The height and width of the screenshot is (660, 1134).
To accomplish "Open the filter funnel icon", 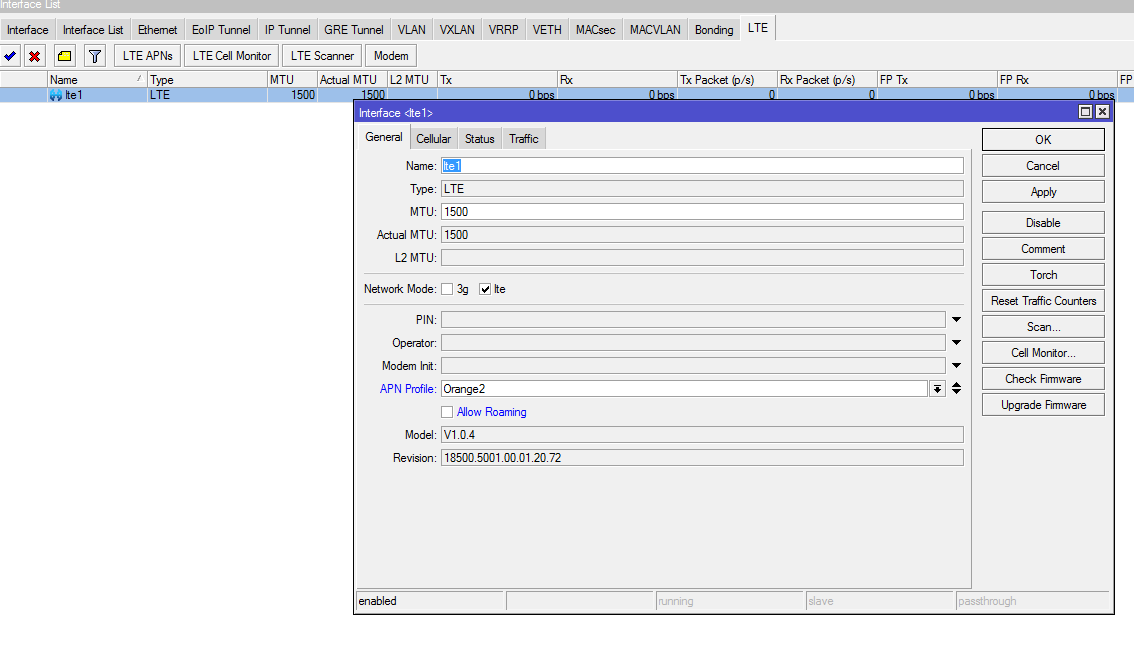I will point(95,56).
